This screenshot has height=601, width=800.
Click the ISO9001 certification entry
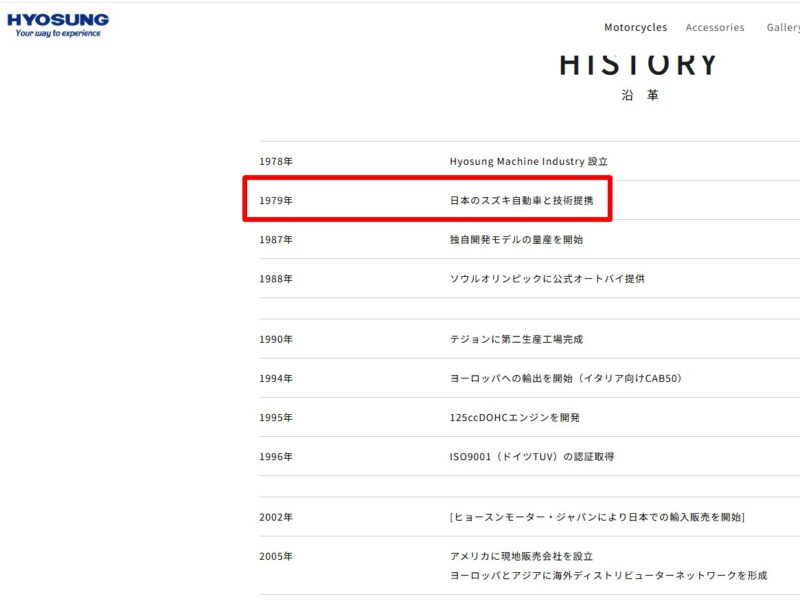pos(532,457)
